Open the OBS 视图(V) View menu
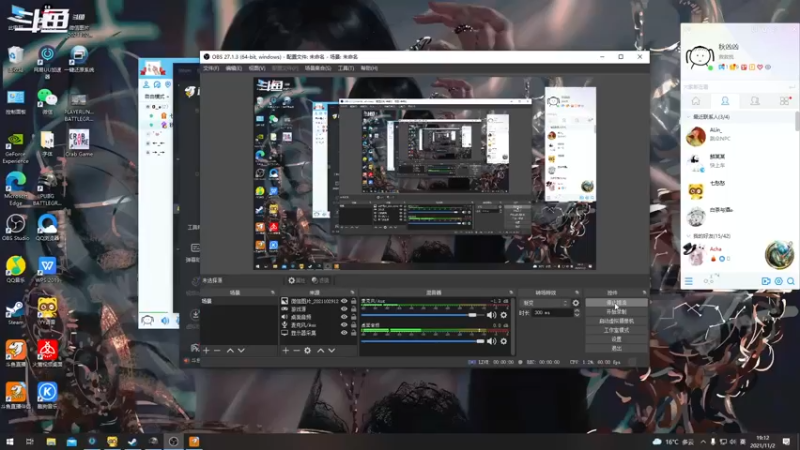Screen dimensions: 800x450 257,68
